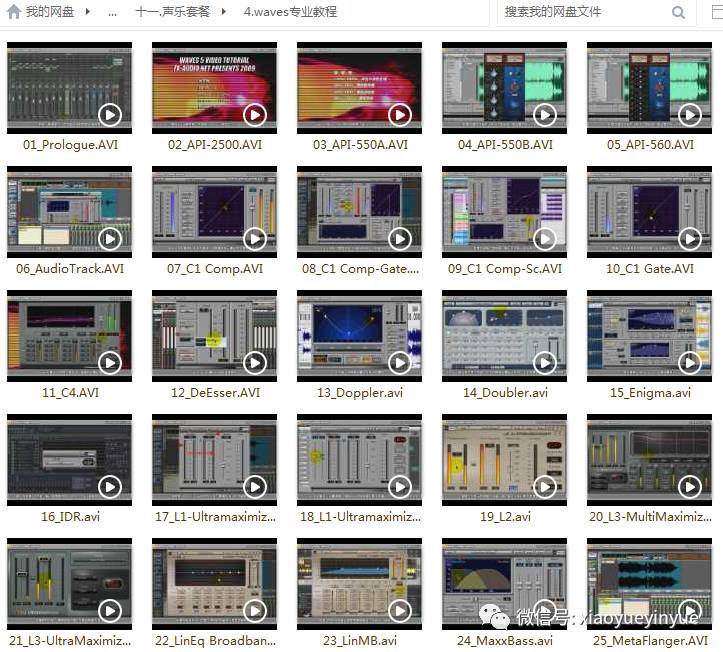Viewport: 723px width, 652px height.
Task: Play 15_Enigma.avi video
Action: click(690, 363)
